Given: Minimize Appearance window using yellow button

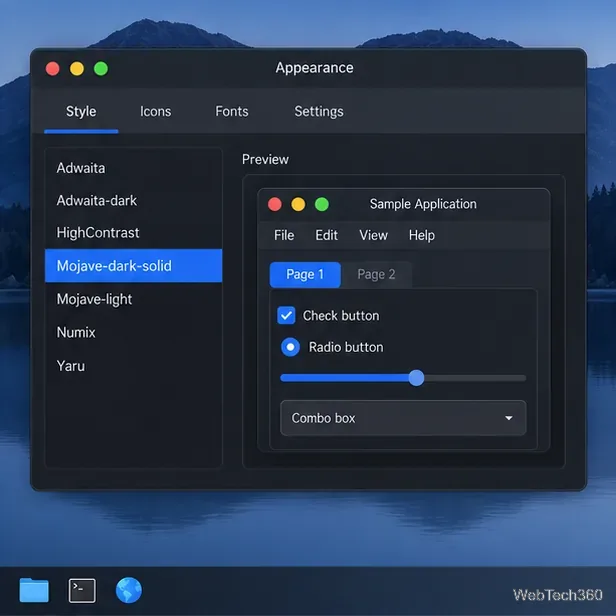Looking at the screenshot, I should [77, 68].
